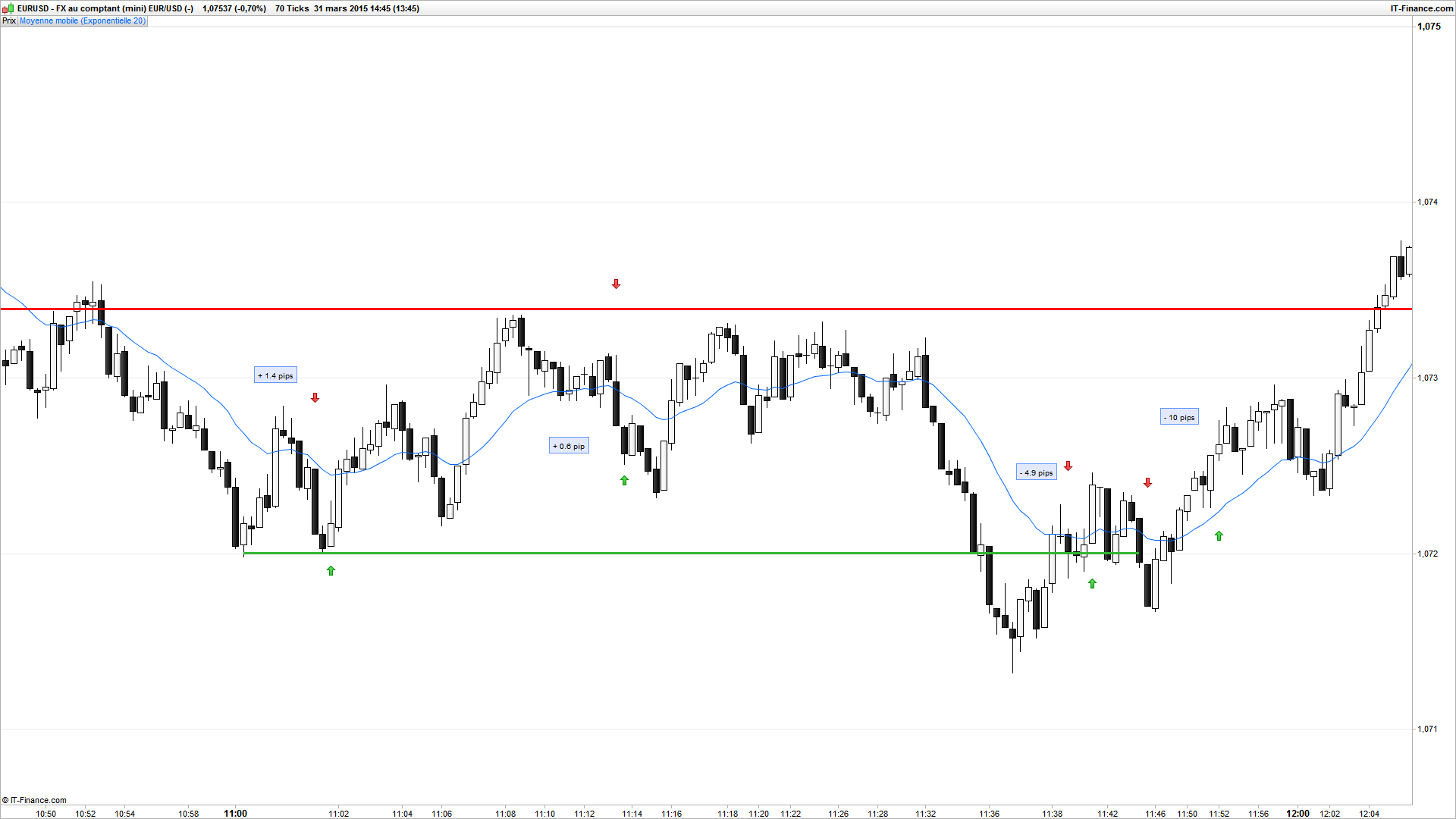Click the 1,074 level on the price axis
Image resolution: width=1456 pixels, height=819 pixels.
[1427, 202]
